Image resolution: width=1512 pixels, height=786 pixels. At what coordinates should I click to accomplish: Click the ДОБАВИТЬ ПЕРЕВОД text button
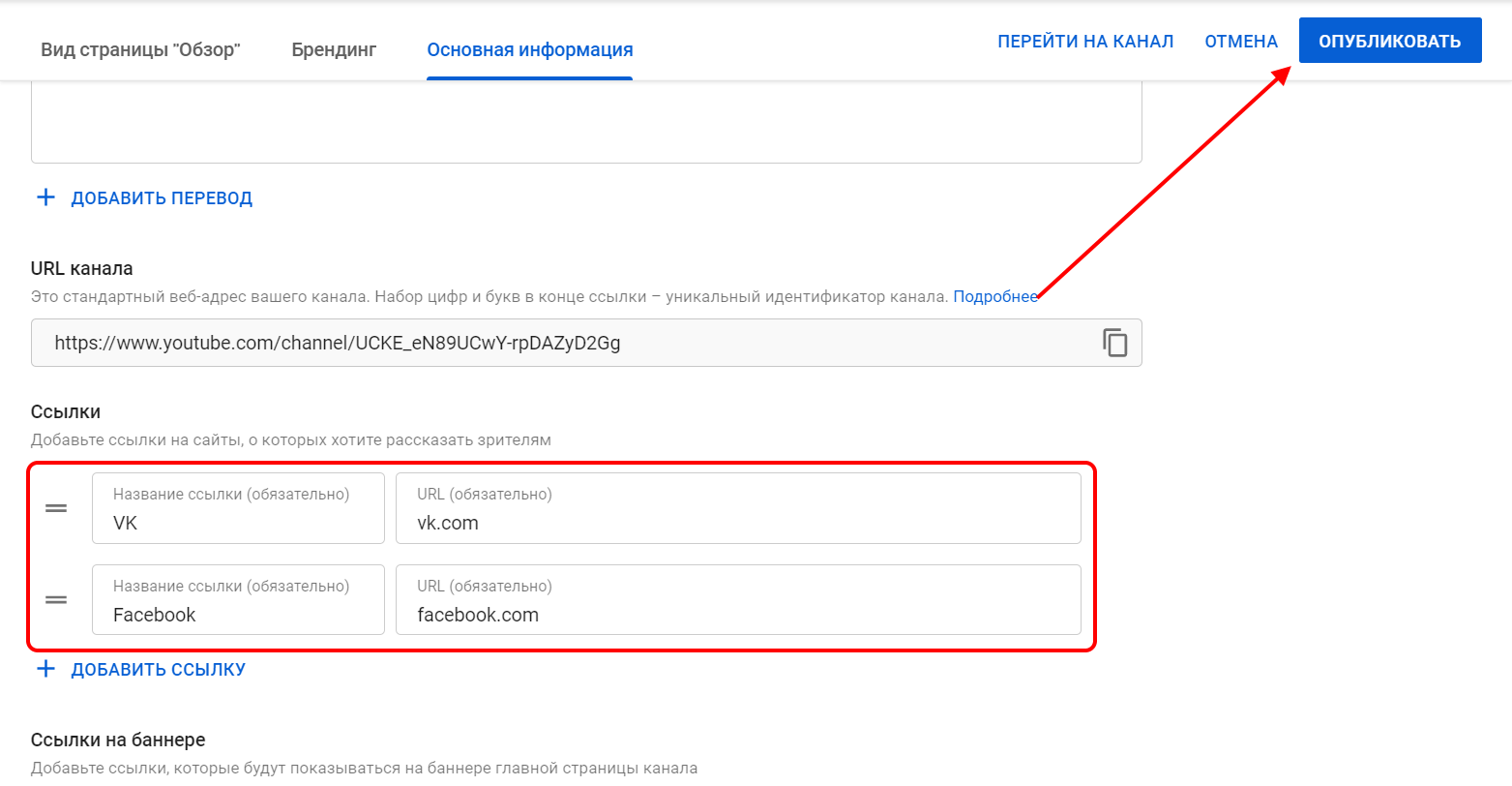162,198
